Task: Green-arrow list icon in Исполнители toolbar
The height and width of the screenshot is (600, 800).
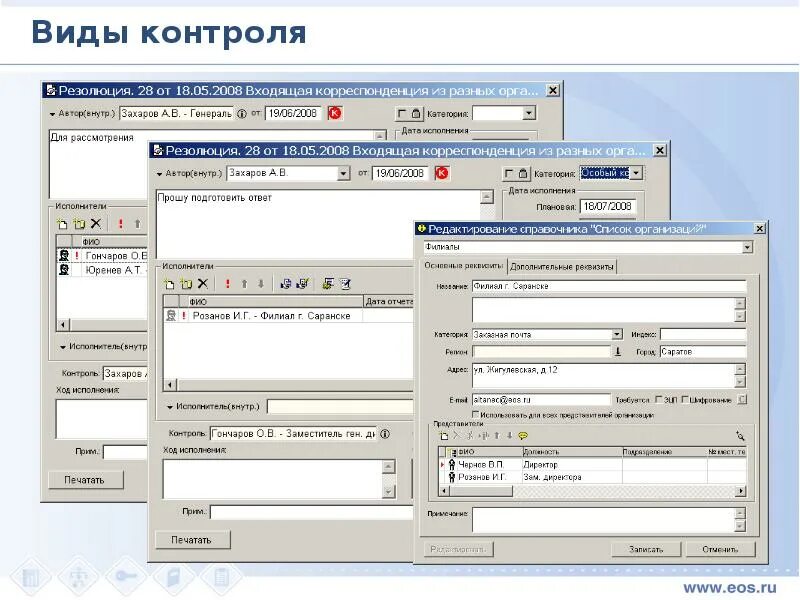Action: coord(328,284)
